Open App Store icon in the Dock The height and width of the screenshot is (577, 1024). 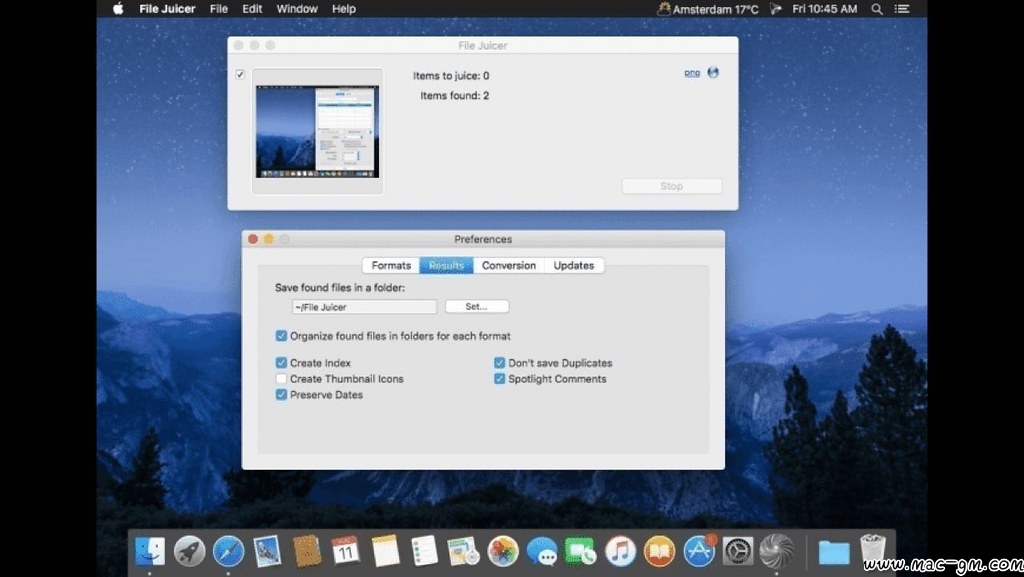point(699,552)
